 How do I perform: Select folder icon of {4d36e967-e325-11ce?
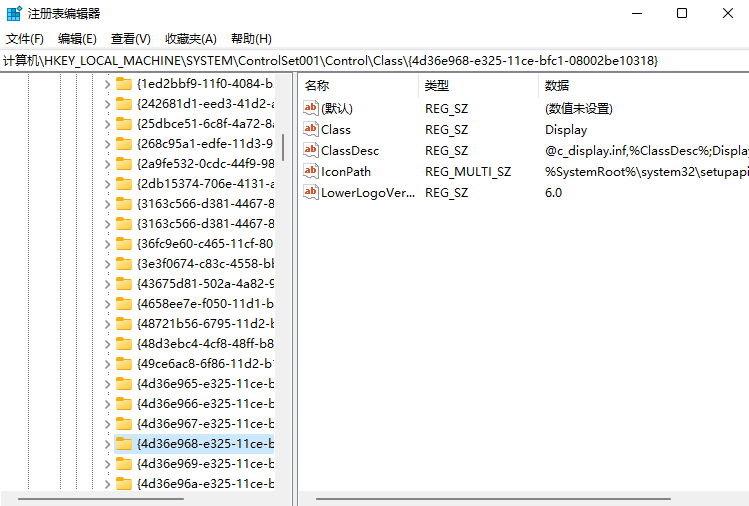[x=124, y=424]
